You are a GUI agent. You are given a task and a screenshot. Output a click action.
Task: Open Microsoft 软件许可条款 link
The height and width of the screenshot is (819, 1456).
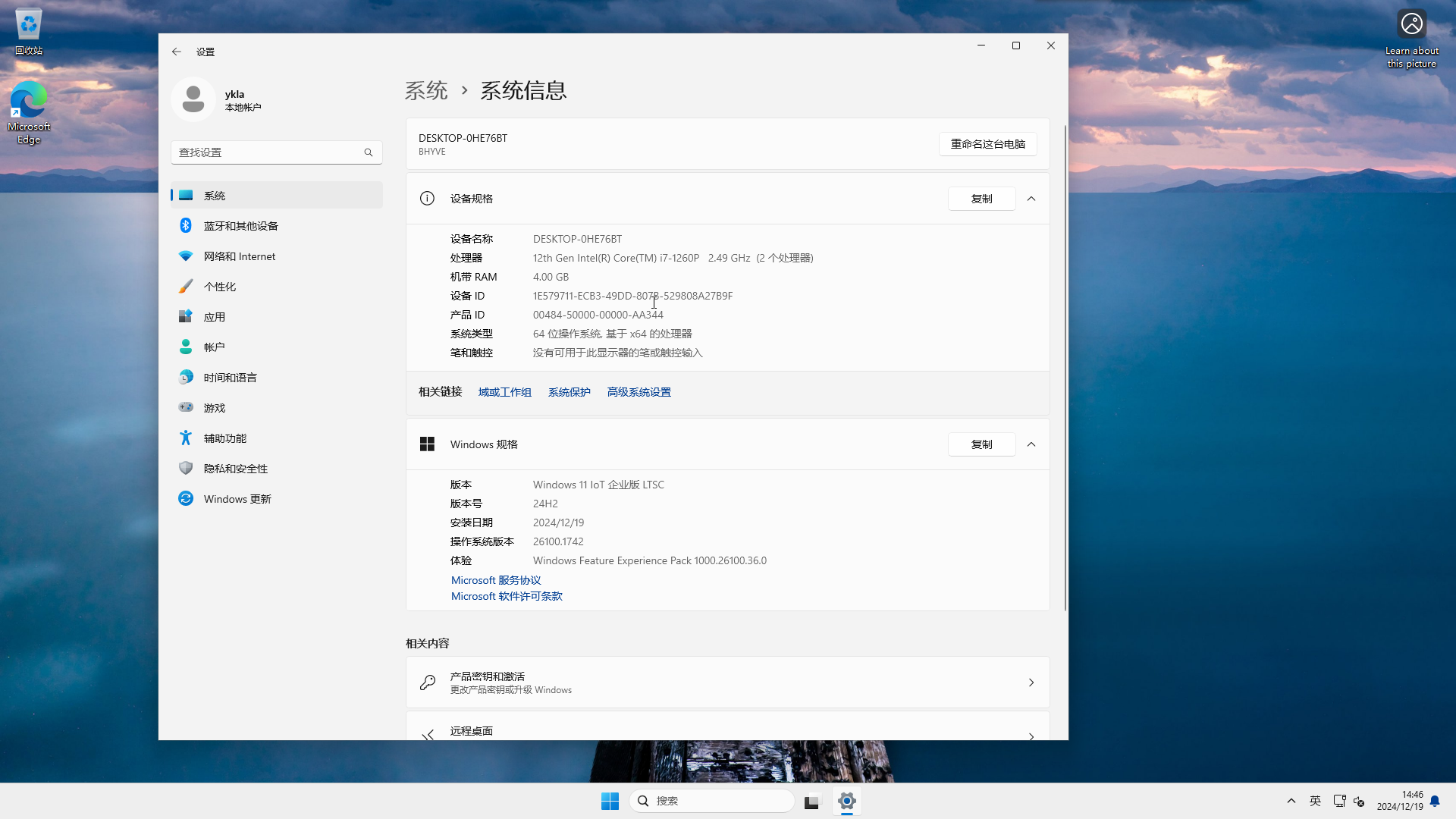pyautogui.click(x=507, y=596)
